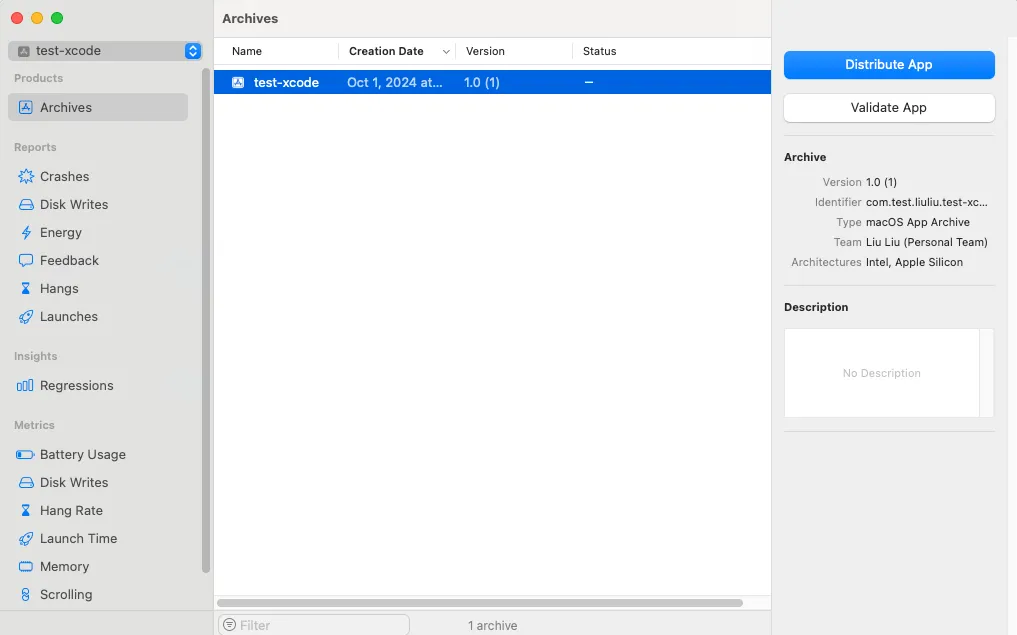This screenshot has width=1017, height=635.
Task: Open the filter options in the Filter field
Action: tap(232, 625)
